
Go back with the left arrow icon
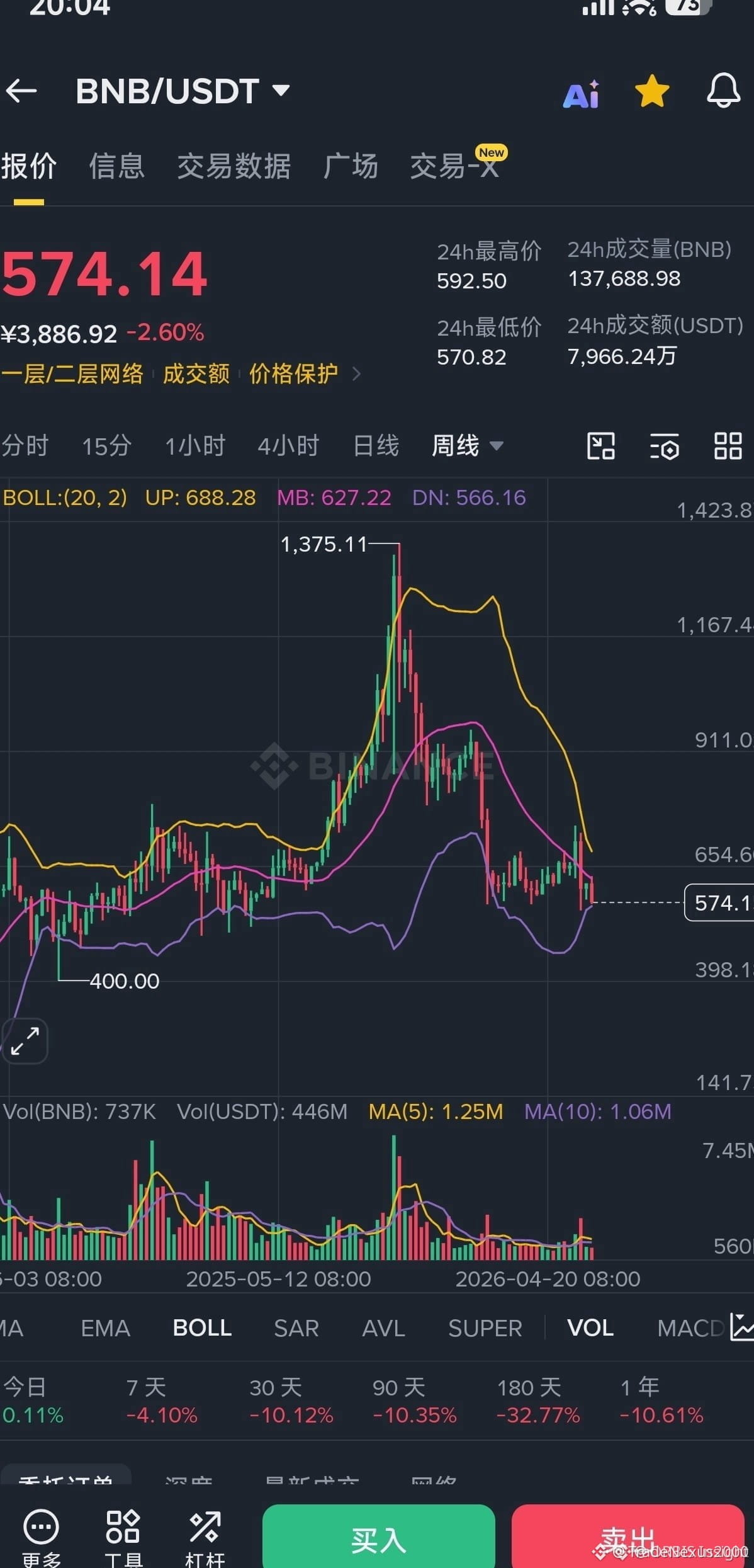click(21, 91)
